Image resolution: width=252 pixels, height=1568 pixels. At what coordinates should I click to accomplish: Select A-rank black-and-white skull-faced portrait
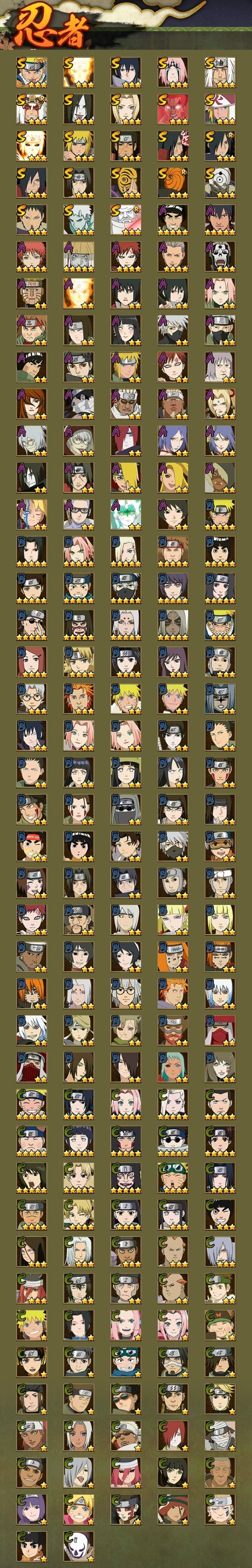click(x=220, y=257)
